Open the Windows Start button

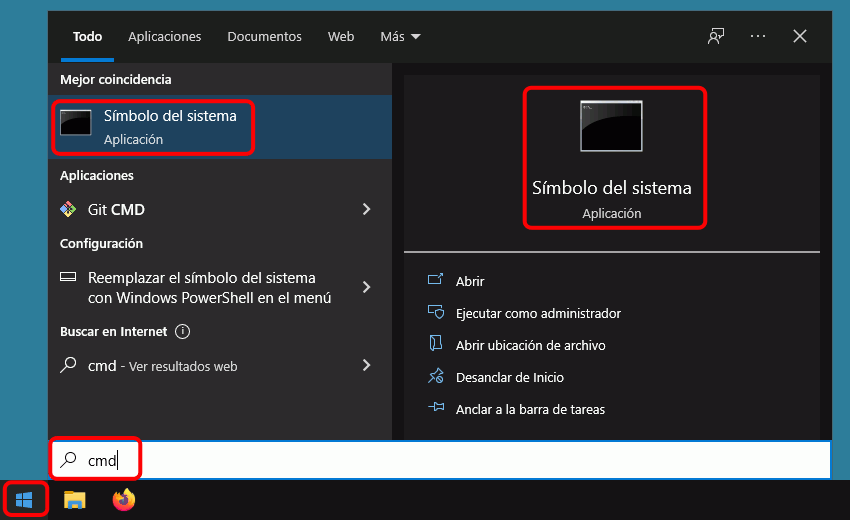tap(24, 499)
